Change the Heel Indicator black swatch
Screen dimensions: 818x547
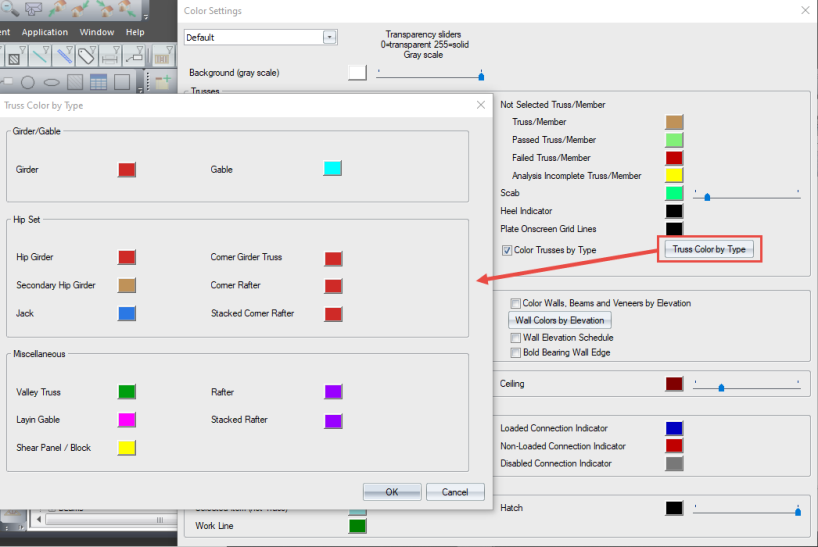[x=674, y=211]
